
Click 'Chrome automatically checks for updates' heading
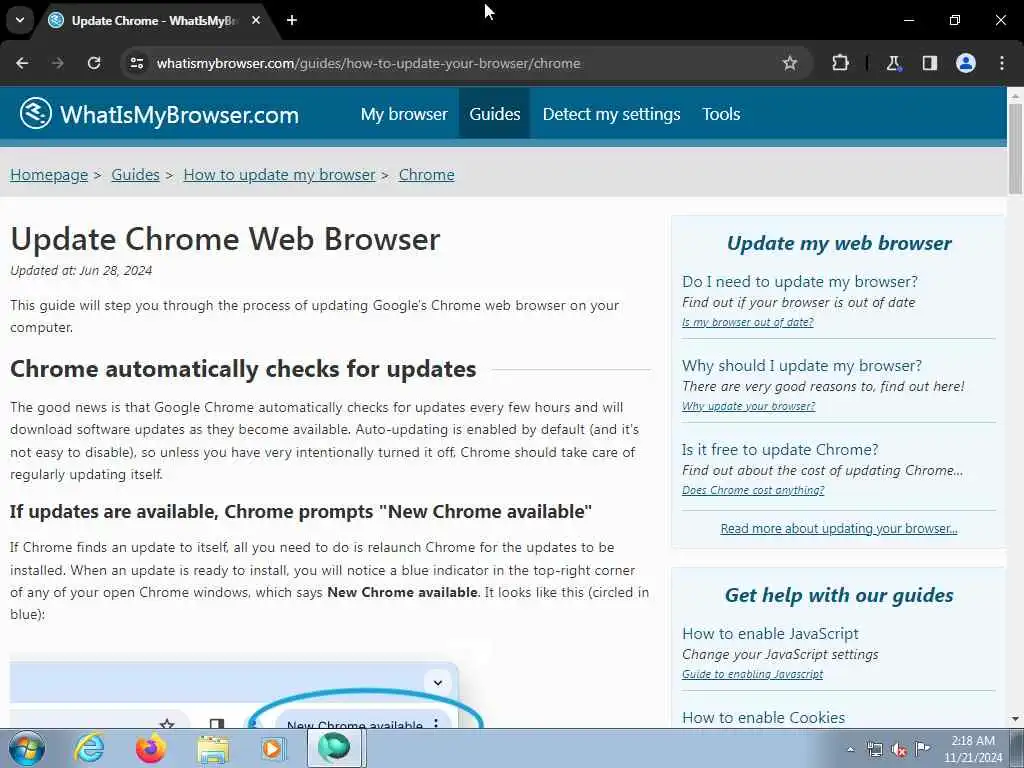[x=243, y=369]
